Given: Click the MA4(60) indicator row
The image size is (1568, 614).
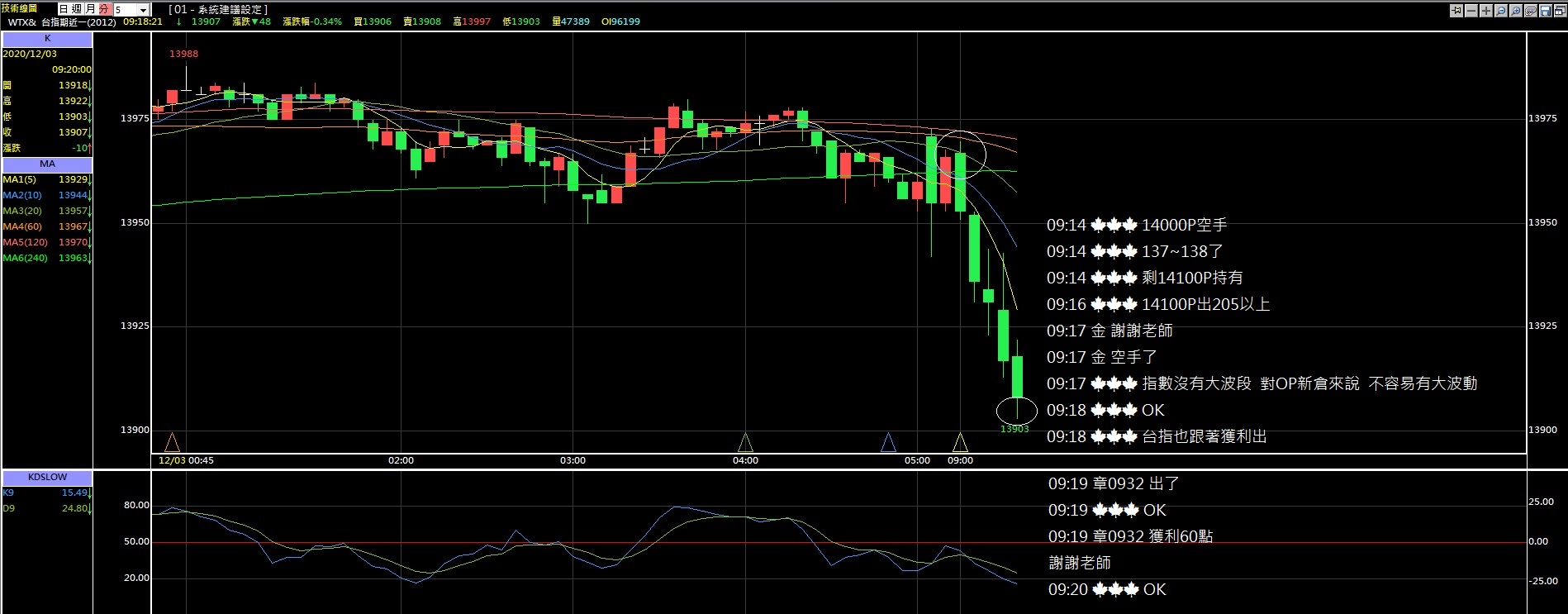Looking at the screenshot, I should coord(47,226).
